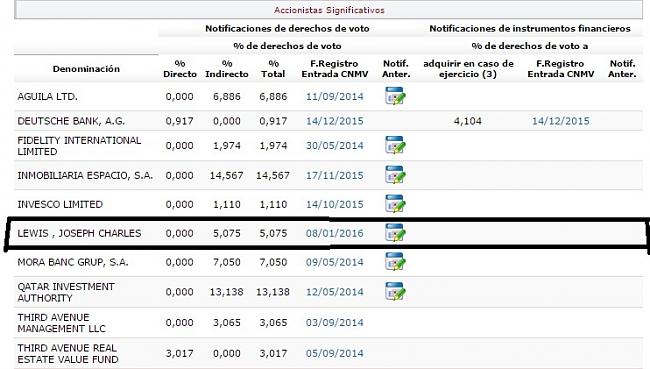
Task: Select THIRD AVENUE MANAGEMENT LLC name cell
Action: pos(61,323)
